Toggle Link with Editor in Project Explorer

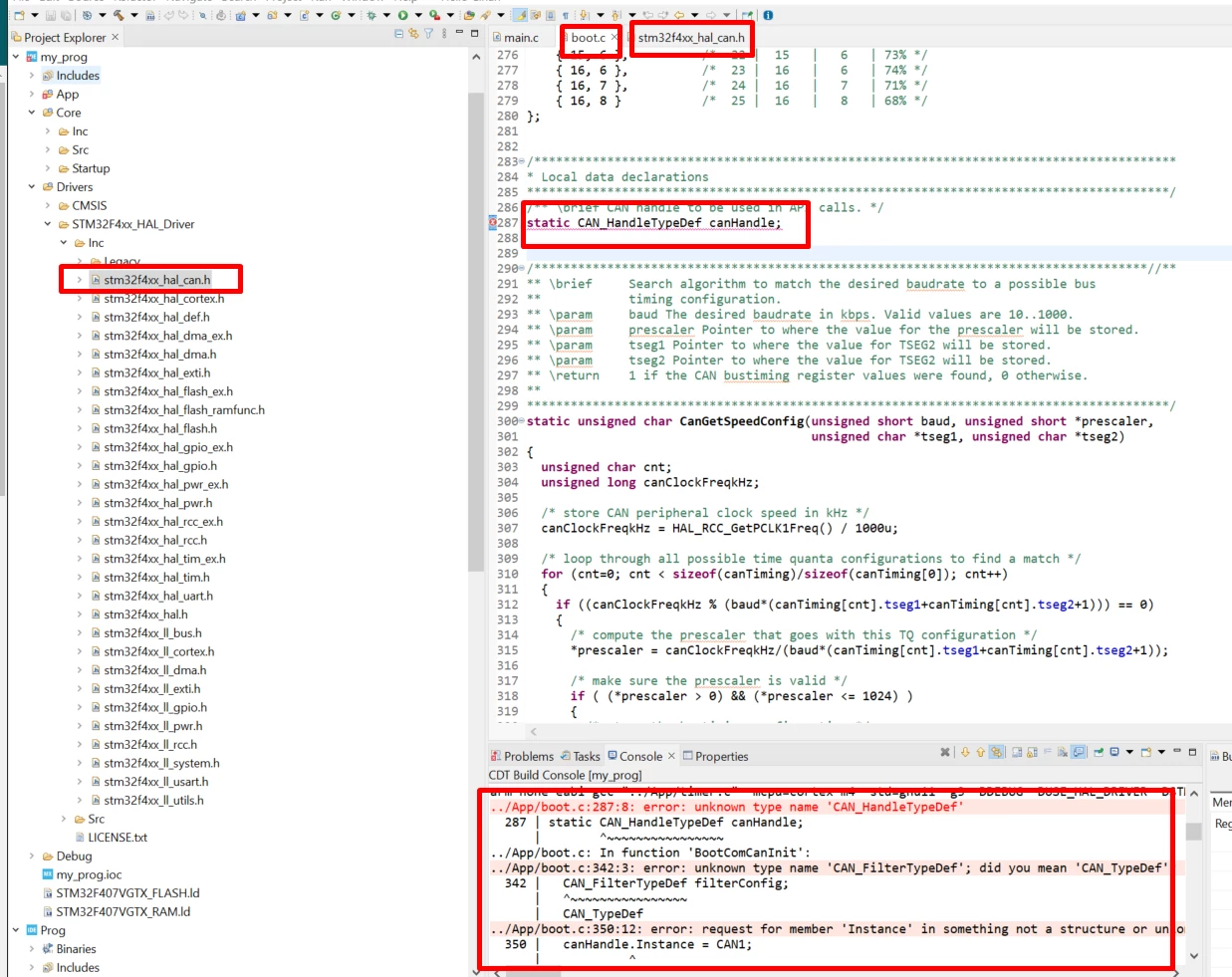coord(413,34)
